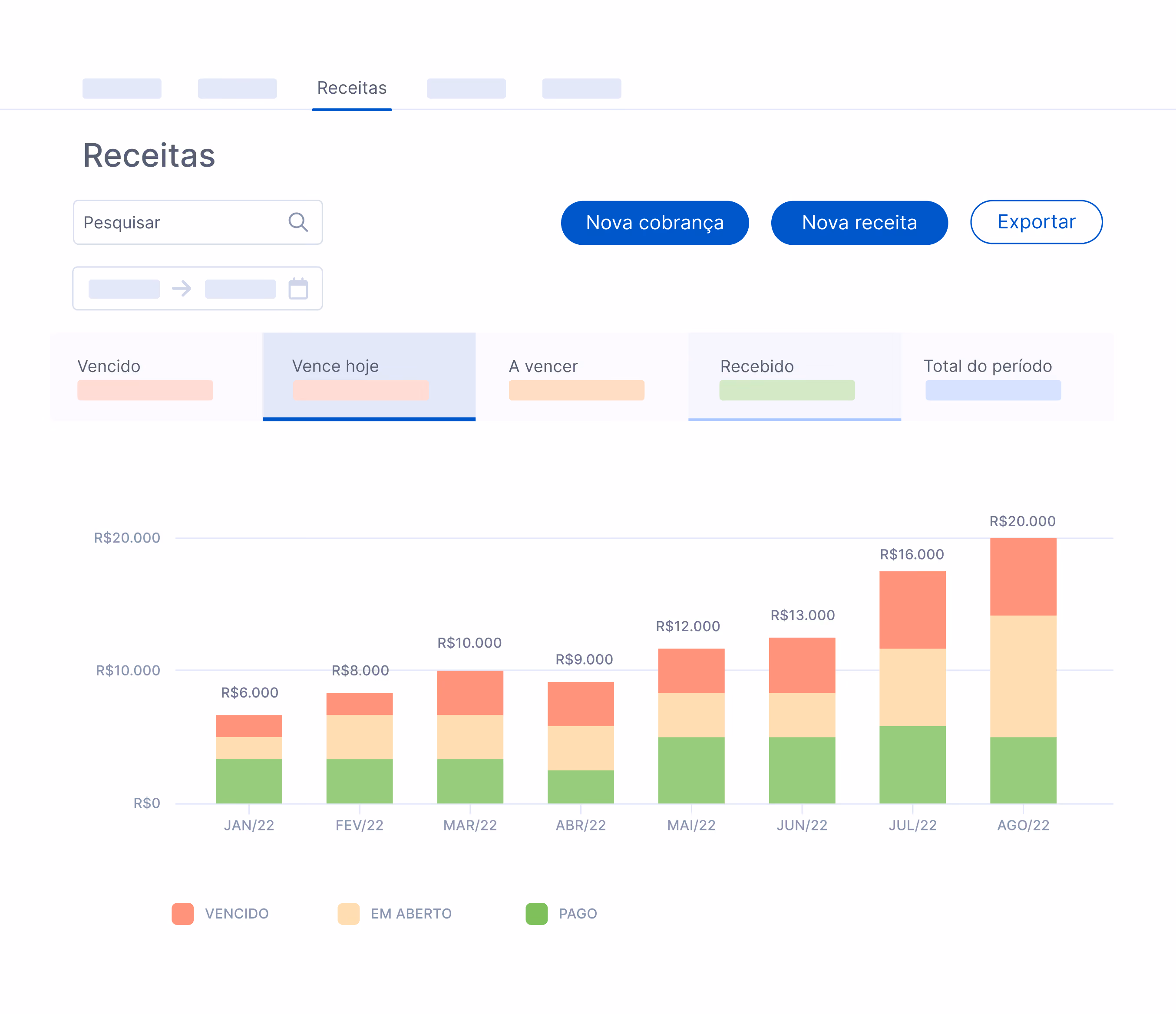Click the PAGO legend color swatch
The image size is (1176, 1014).
coord(536,914)
